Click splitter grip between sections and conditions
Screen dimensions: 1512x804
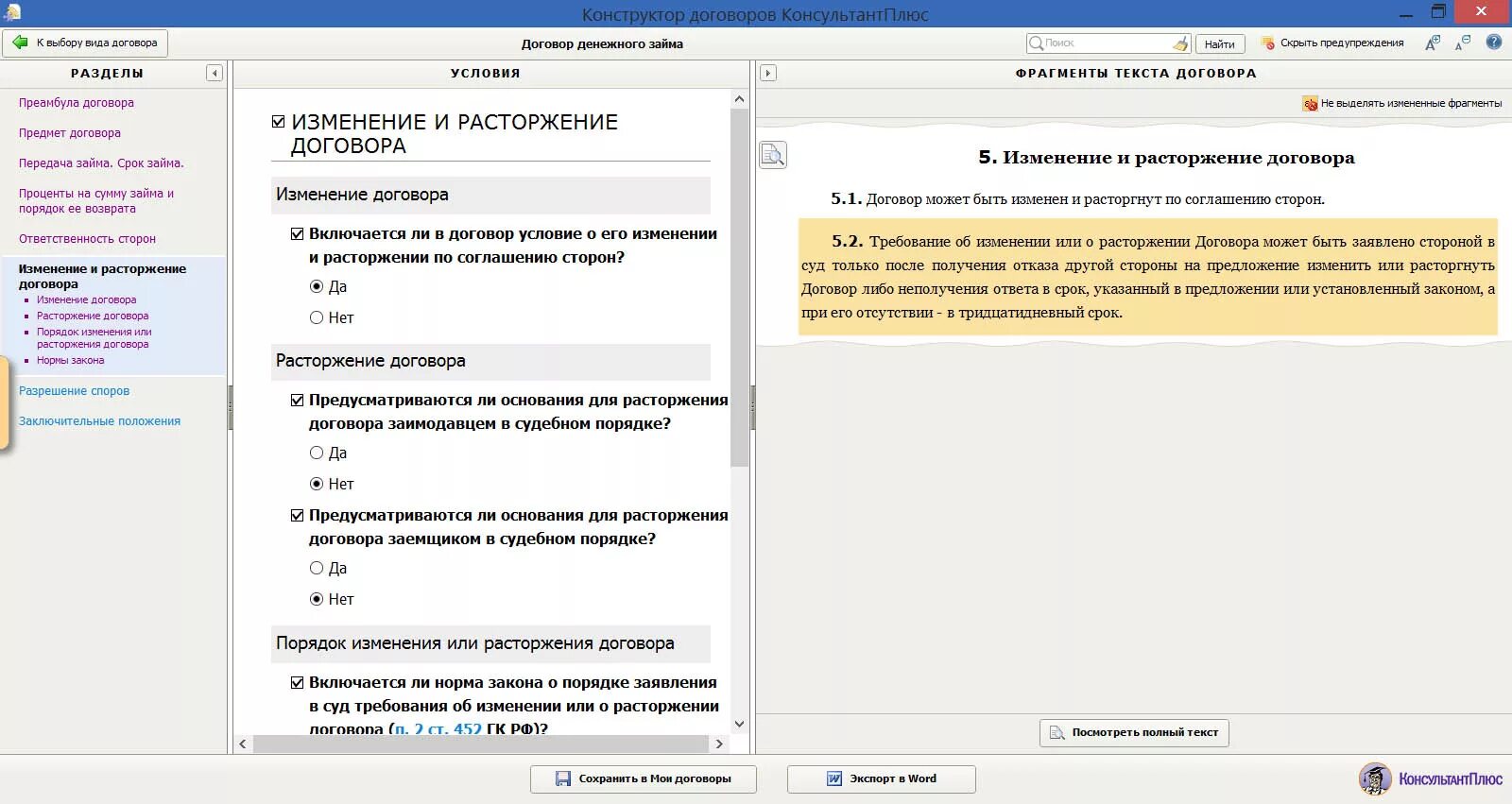click(230, 407)
